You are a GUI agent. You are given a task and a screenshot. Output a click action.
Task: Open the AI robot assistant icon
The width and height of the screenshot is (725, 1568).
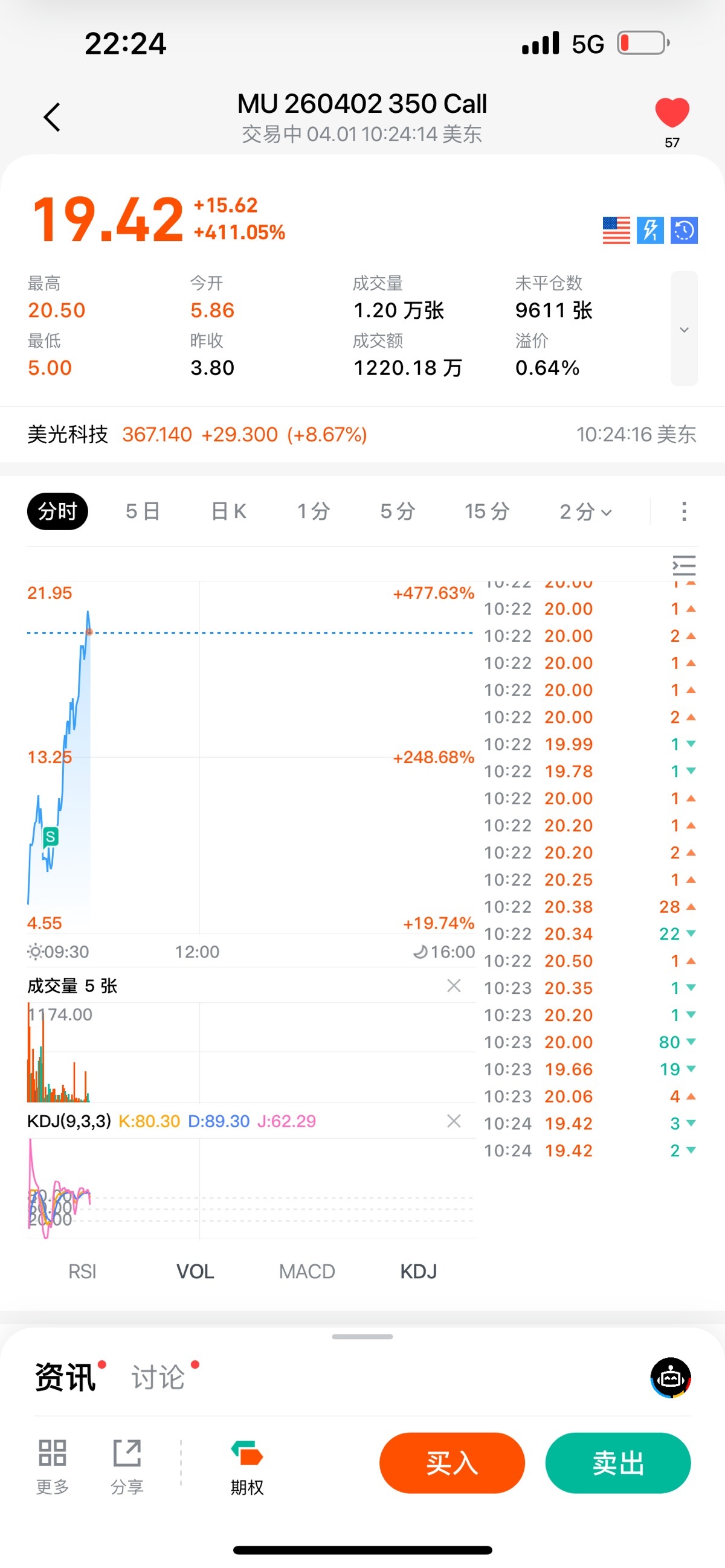click(x=670, y=1377)
